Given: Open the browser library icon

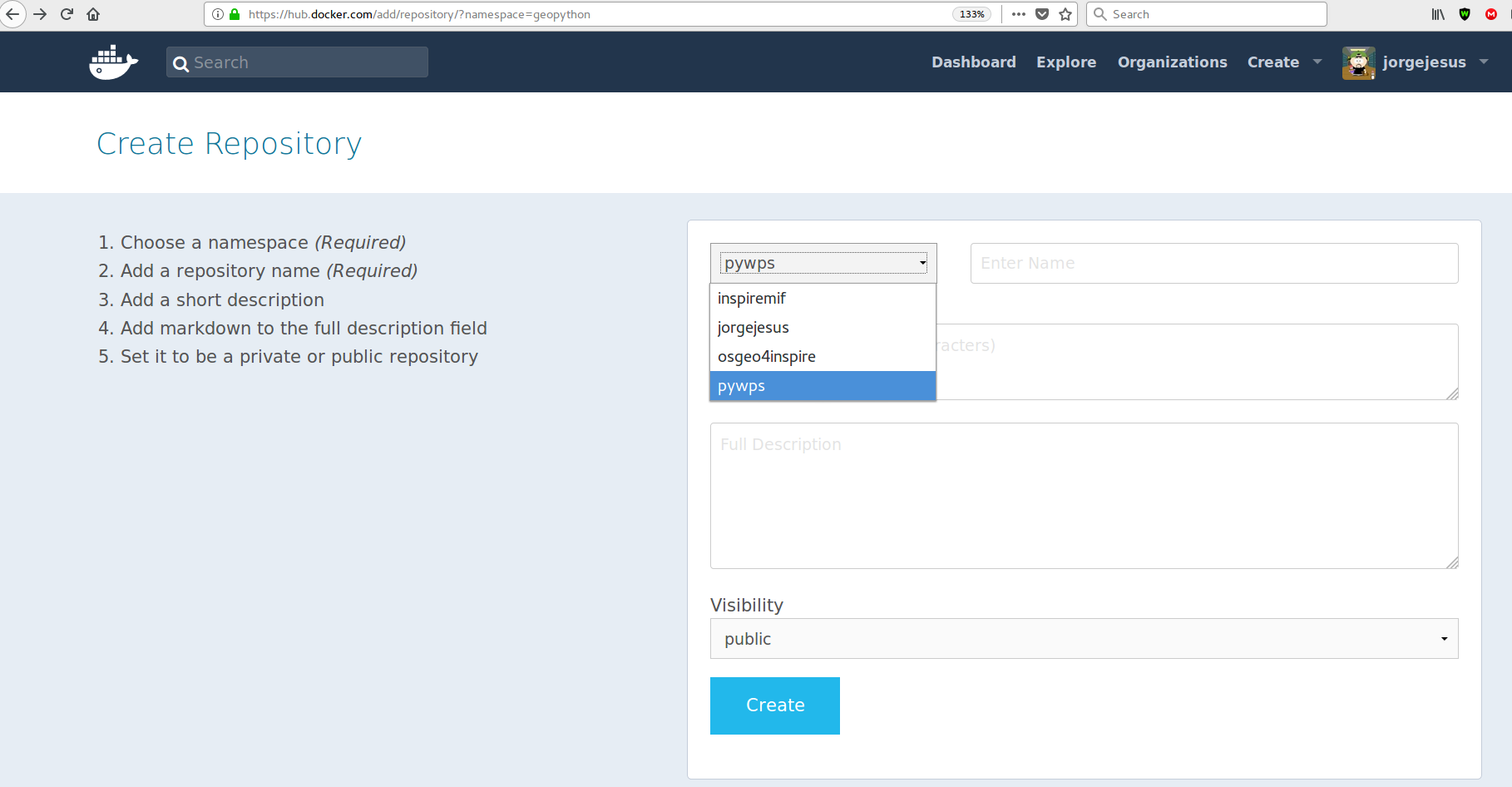Looking at the screenshot, I should tap(1438, 14).
